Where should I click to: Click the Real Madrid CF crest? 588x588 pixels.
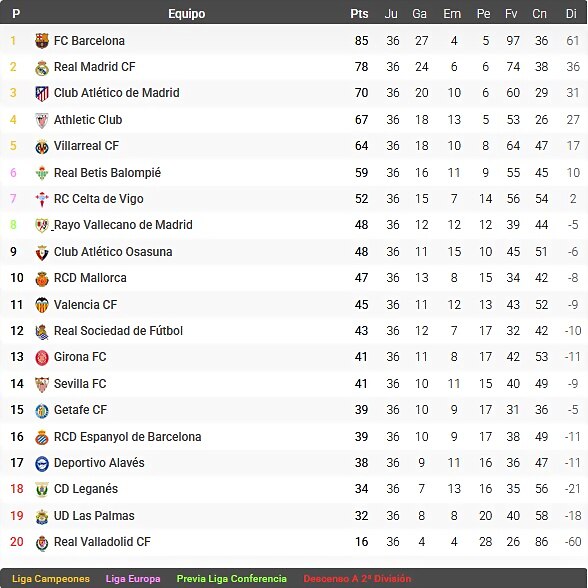pos(42,68)
